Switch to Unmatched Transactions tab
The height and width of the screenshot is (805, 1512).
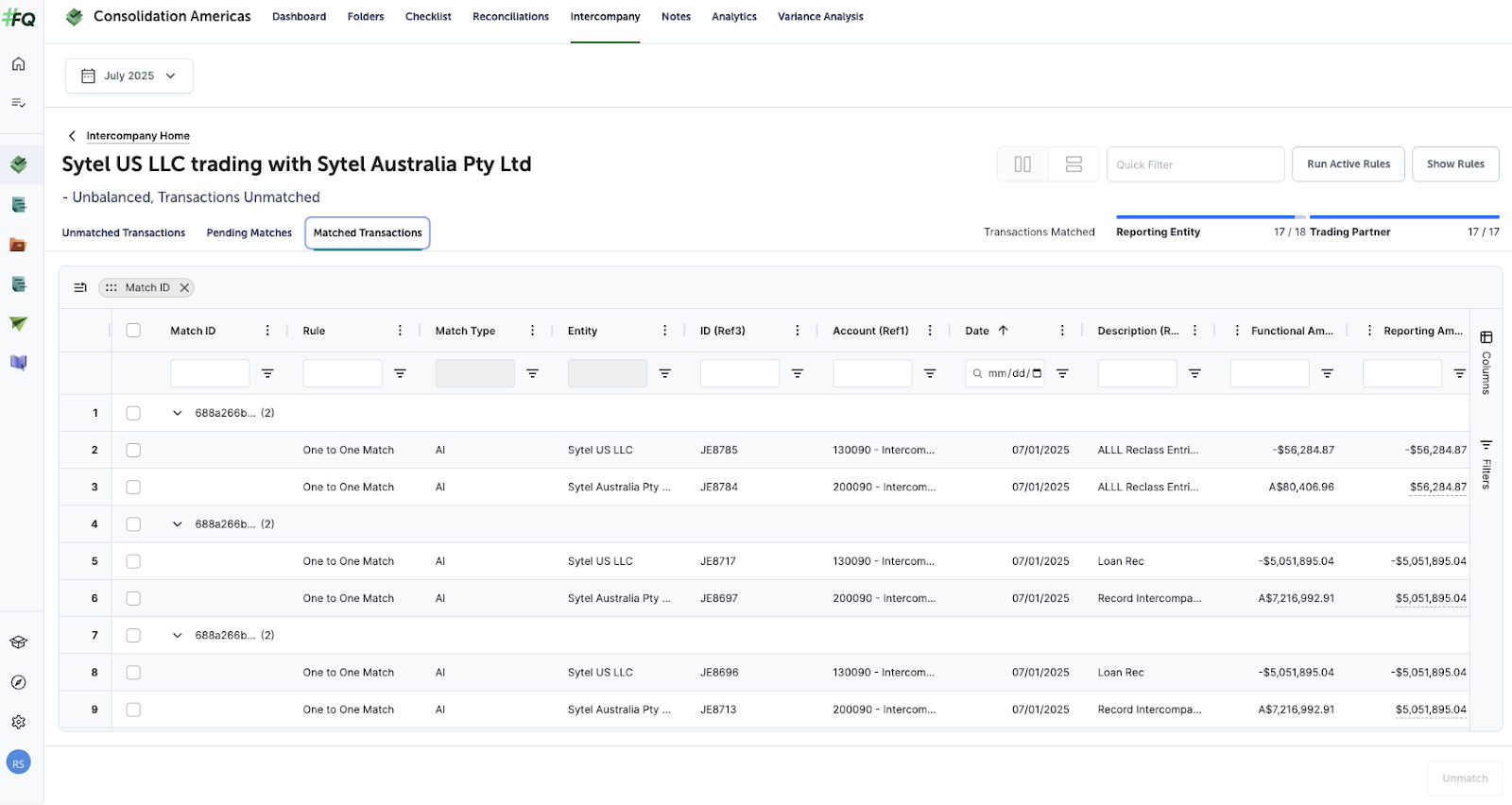124,232
